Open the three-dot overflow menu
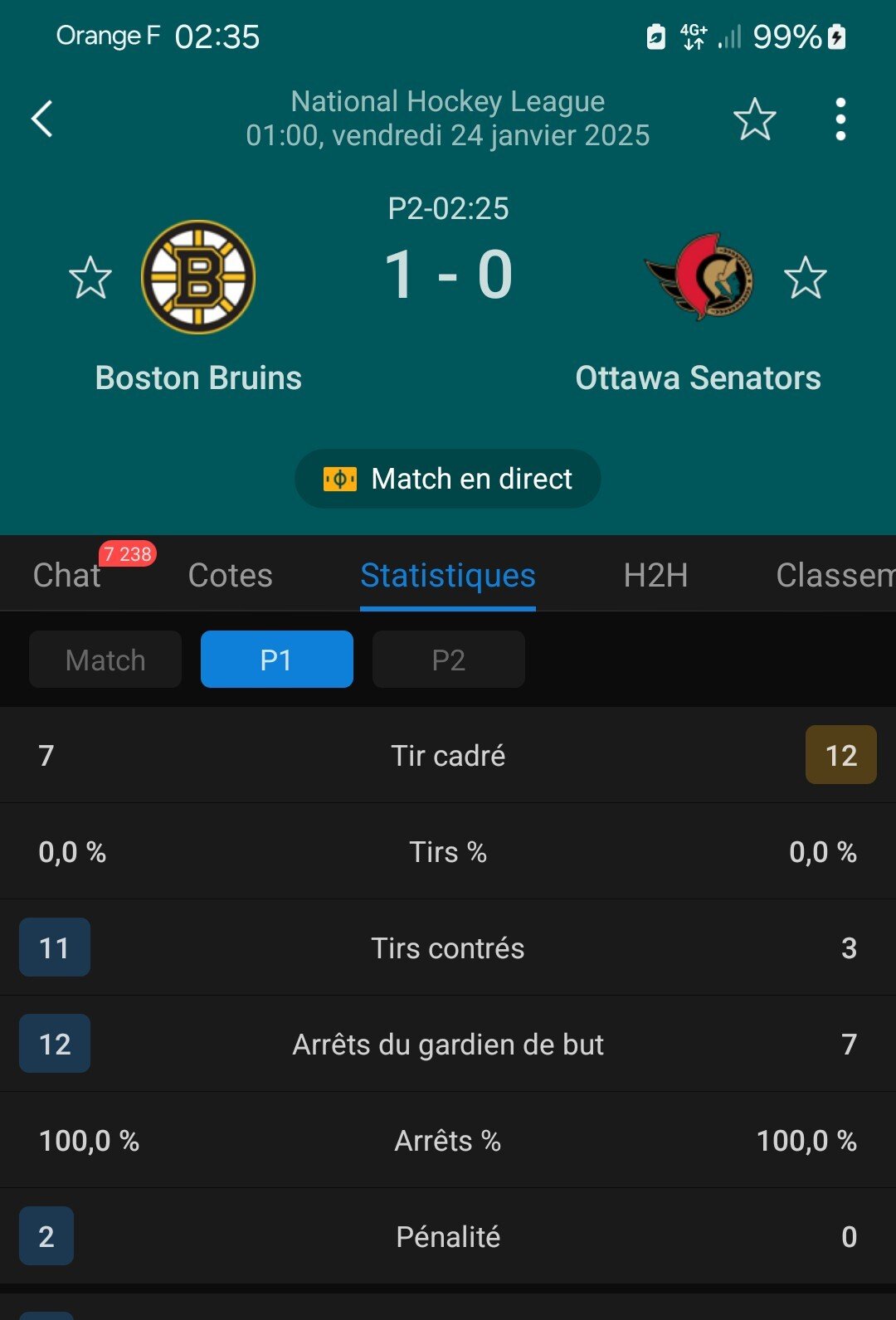This screenshot has width=896, height=1320. (840, 119)
